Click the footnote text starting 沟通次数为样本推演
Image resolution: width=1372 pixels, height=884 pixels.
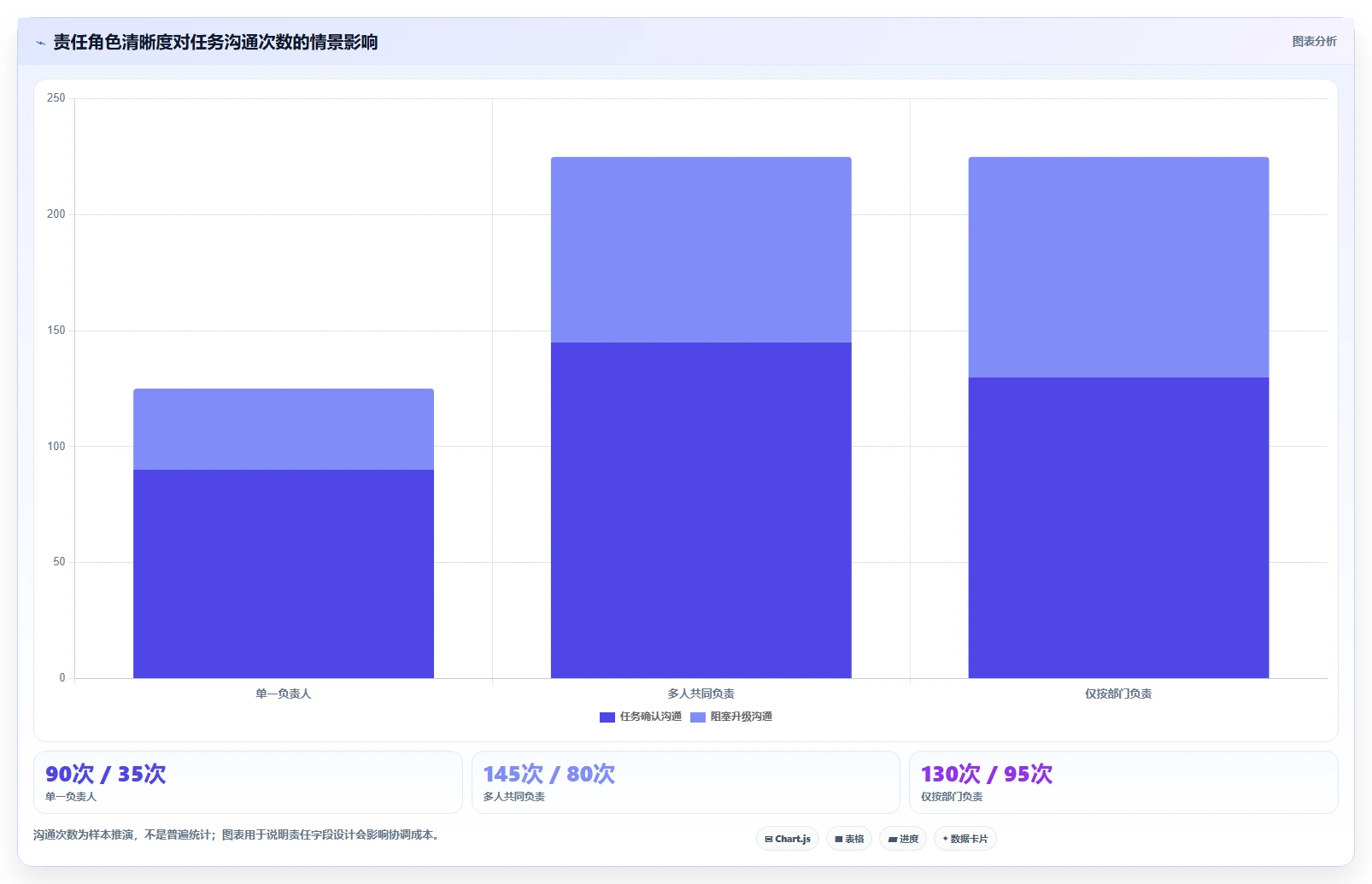tap(238, 834)
